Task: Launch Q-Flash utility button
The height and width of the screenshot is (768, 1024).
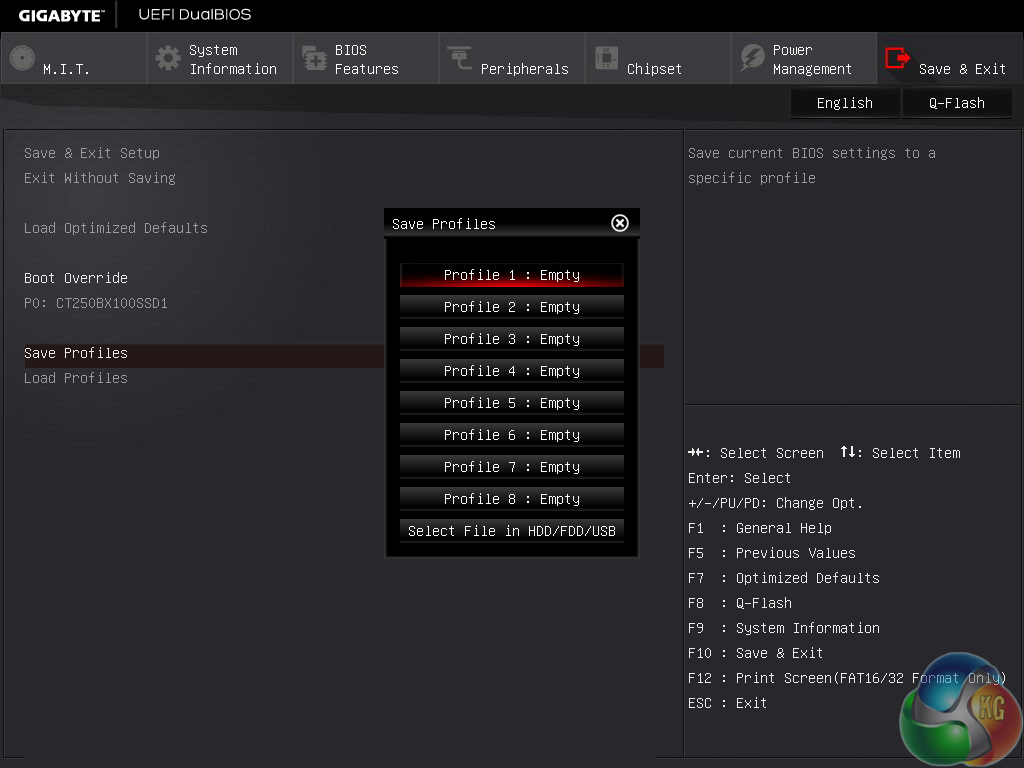Action: pos(957,103)
